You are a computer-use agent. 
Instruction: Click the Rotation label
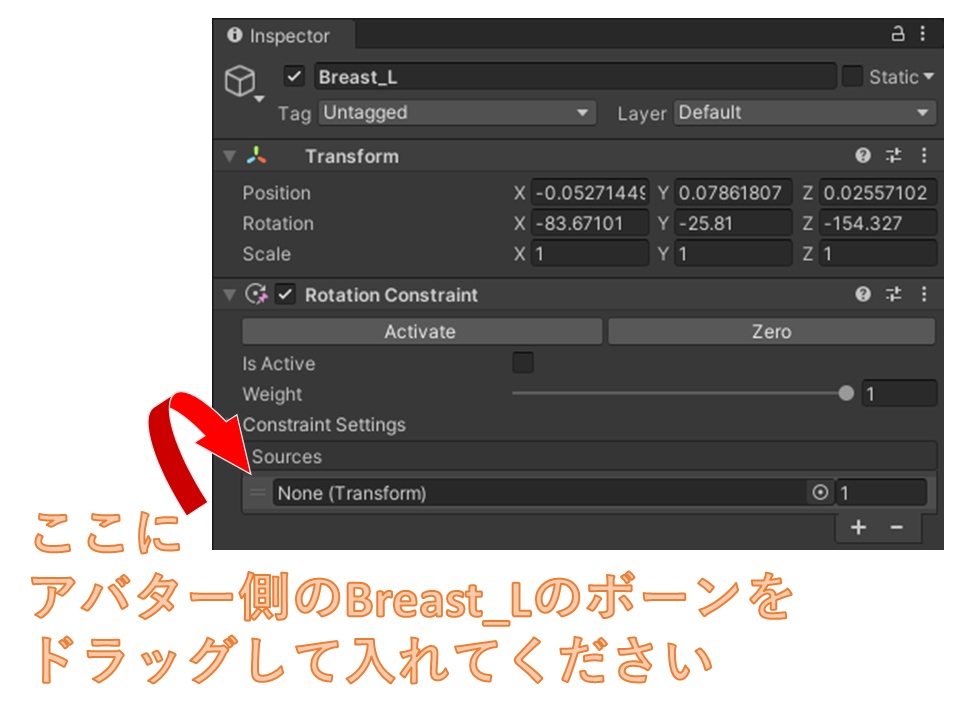pos(278,223)
